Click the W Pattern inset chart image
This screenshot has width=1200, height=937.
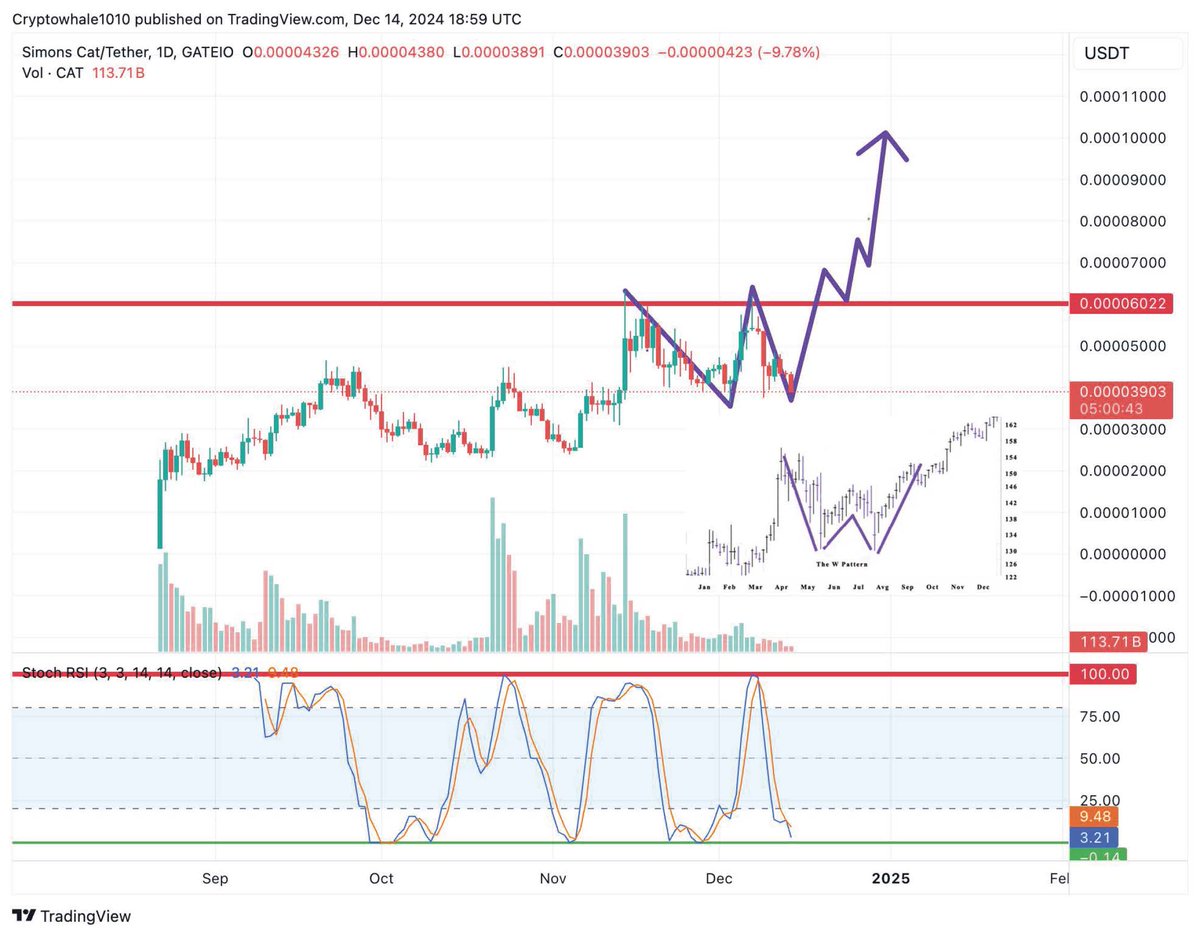[x=853, y=503]
